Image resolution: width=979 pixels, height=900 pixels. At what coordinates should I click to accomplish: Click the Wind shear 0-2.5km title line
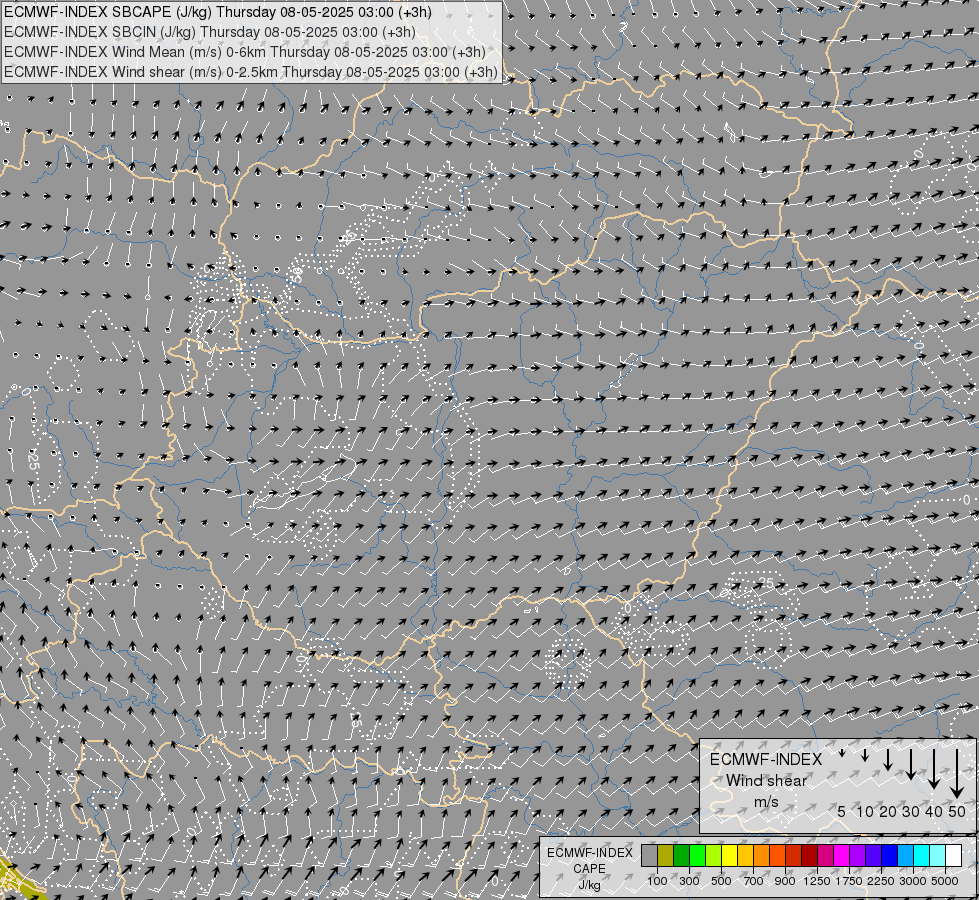tap(251, 72)
